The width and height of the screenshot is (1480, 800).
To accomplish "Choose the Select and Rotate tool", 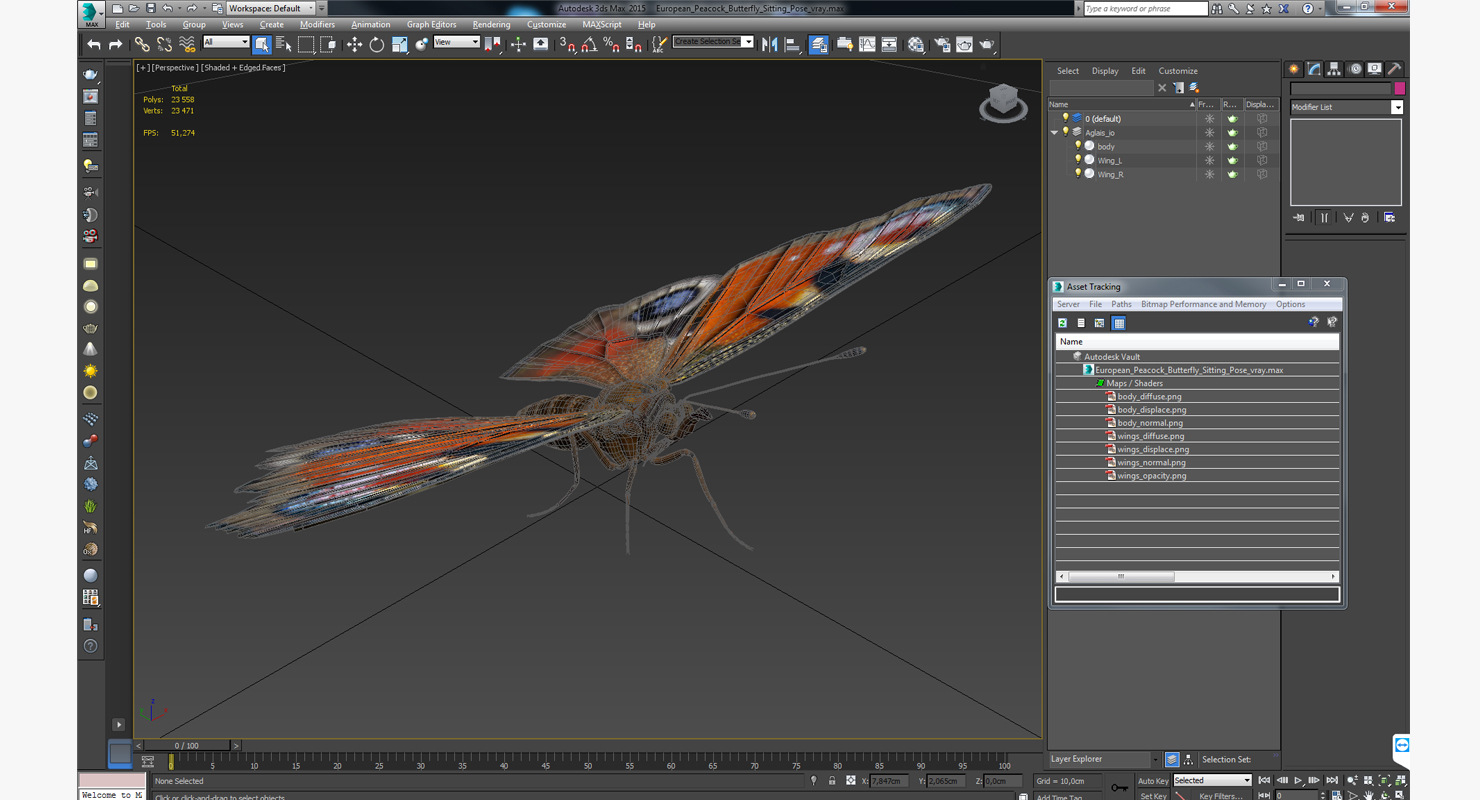I will pos(376,44).
